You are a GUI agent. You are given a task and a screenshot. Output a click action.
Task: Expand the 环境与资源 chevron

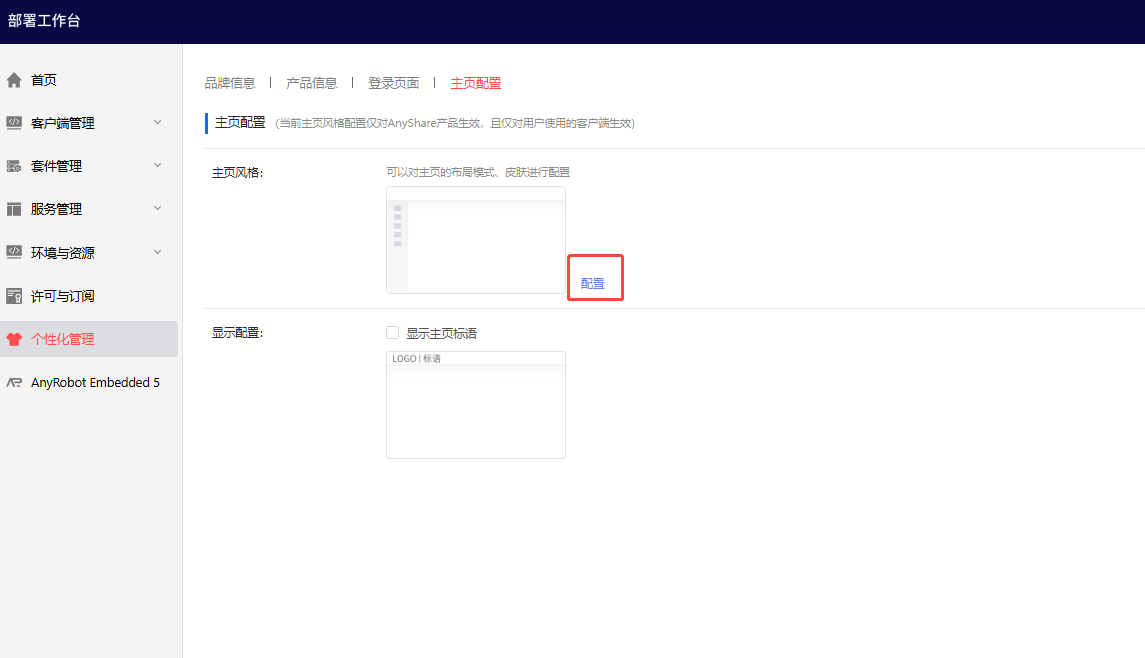click(157, 252)
